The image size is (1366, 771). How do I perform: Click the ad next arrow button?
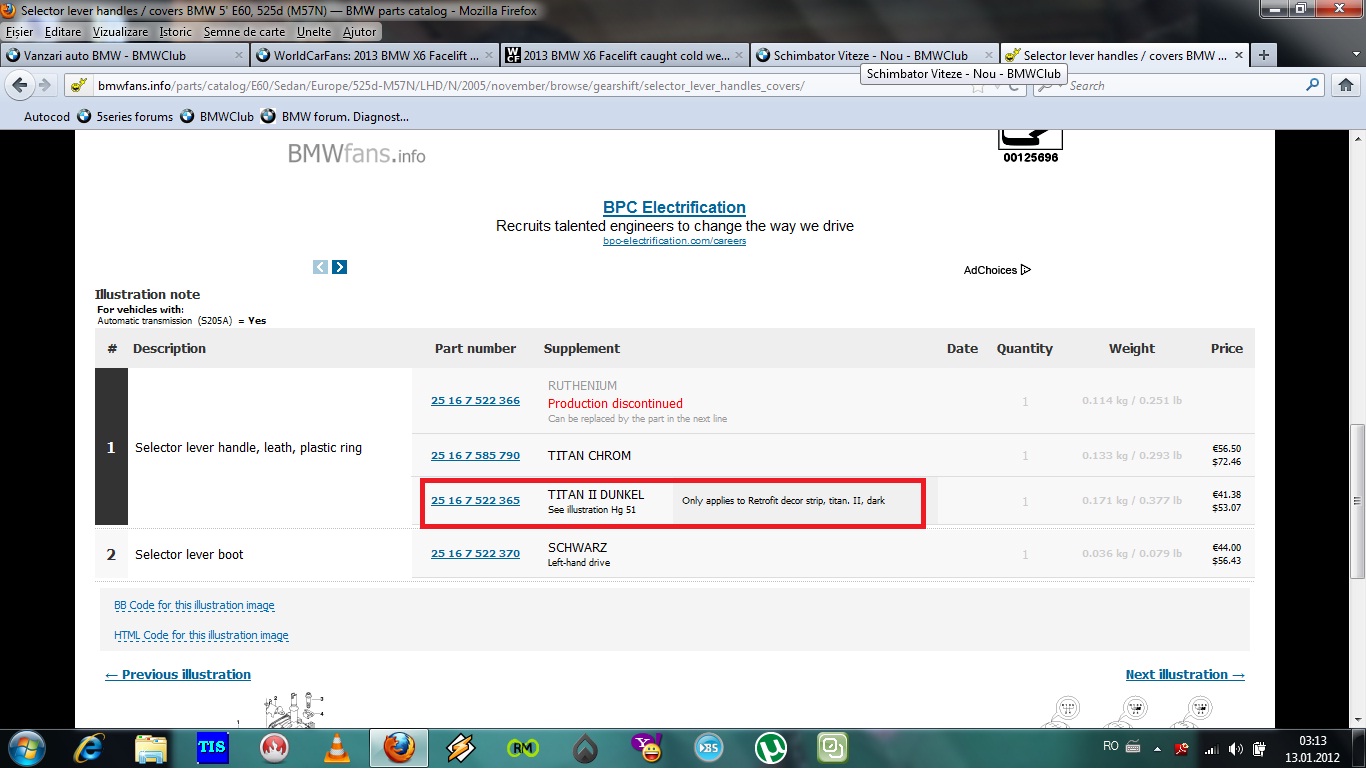point(340,267)
